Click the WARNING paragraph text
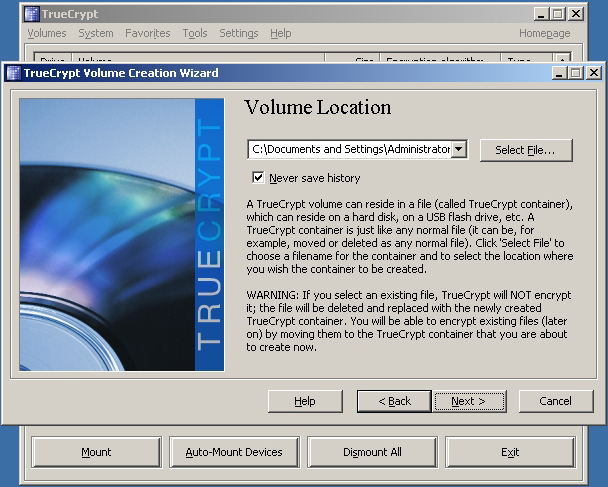608x487 pixels. click(x=409, y=321)
